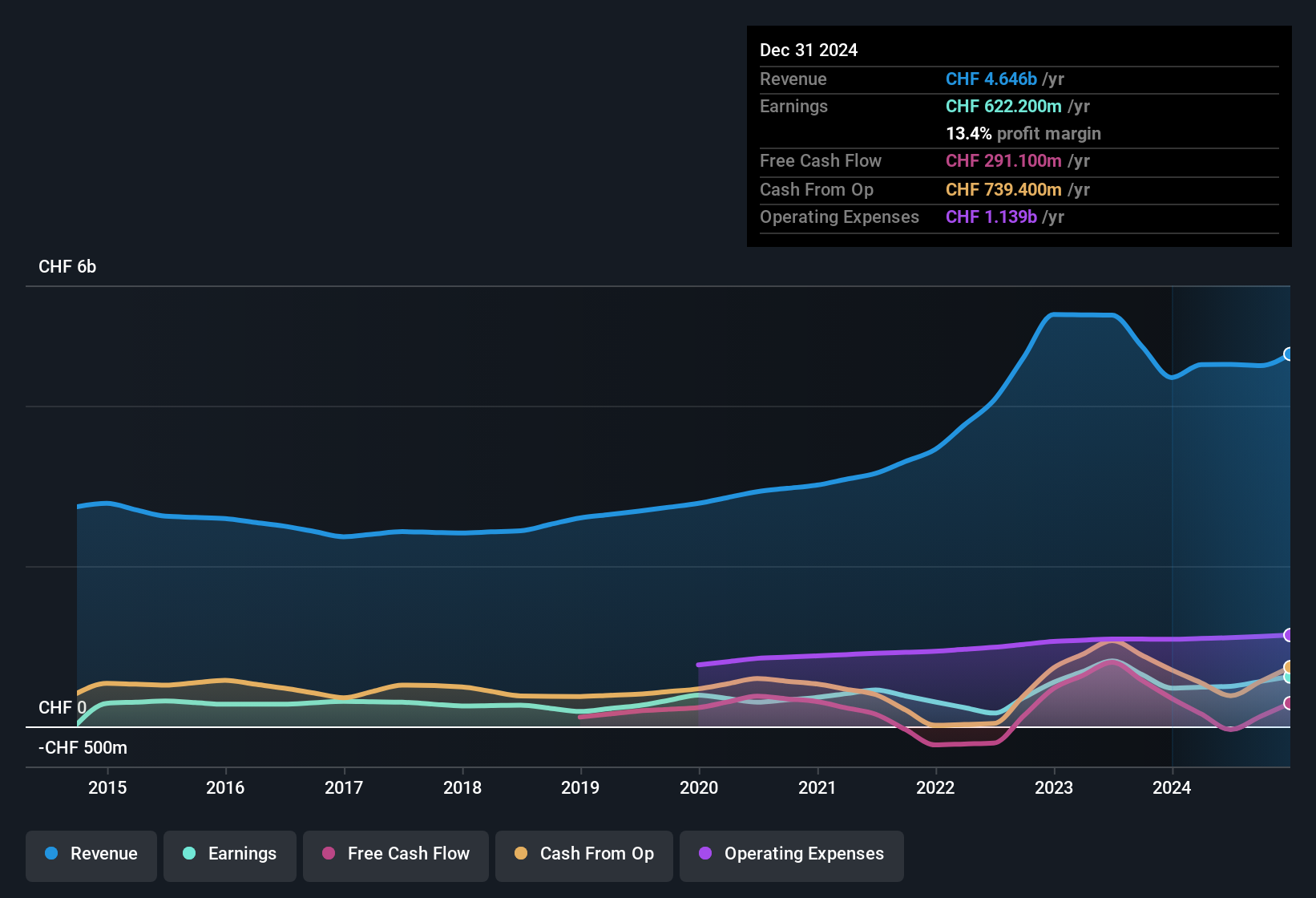Screen dimensions: 1316x898
Task: Click the teal Earnings dot in the legend
Action: (x=189, y=854)
